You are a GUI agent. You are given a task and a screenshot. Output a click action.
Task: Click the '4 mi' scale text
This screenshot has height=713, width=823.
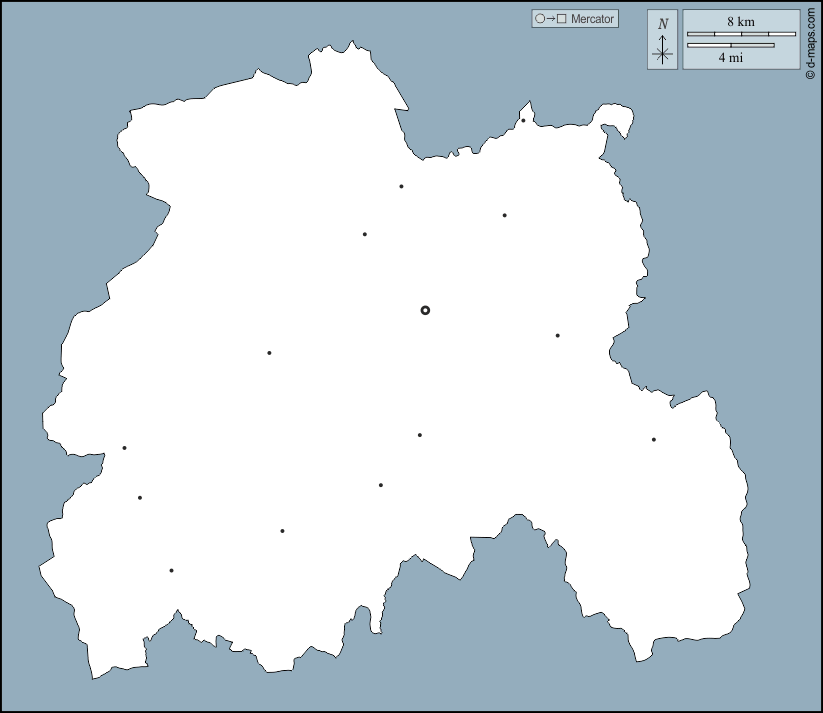coord(730,58)
